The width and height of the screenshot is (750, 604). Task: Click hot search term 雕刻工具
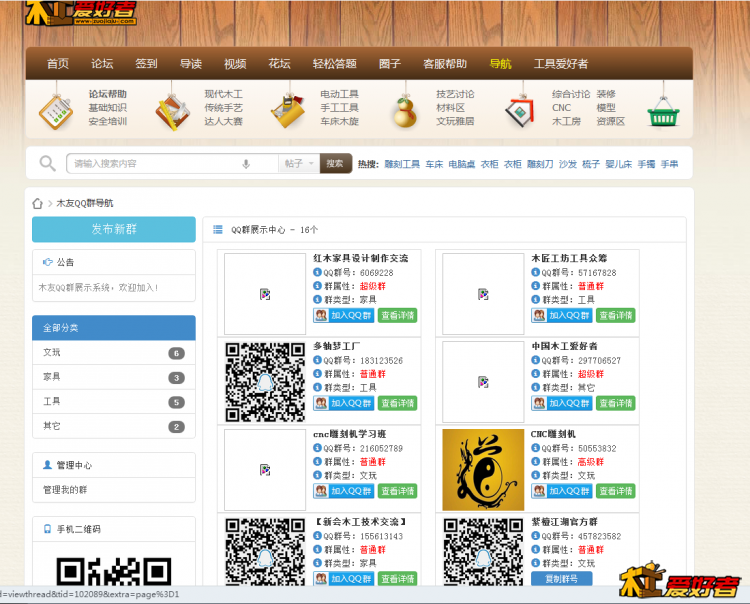pyautogui.click(x=402, y=164)
